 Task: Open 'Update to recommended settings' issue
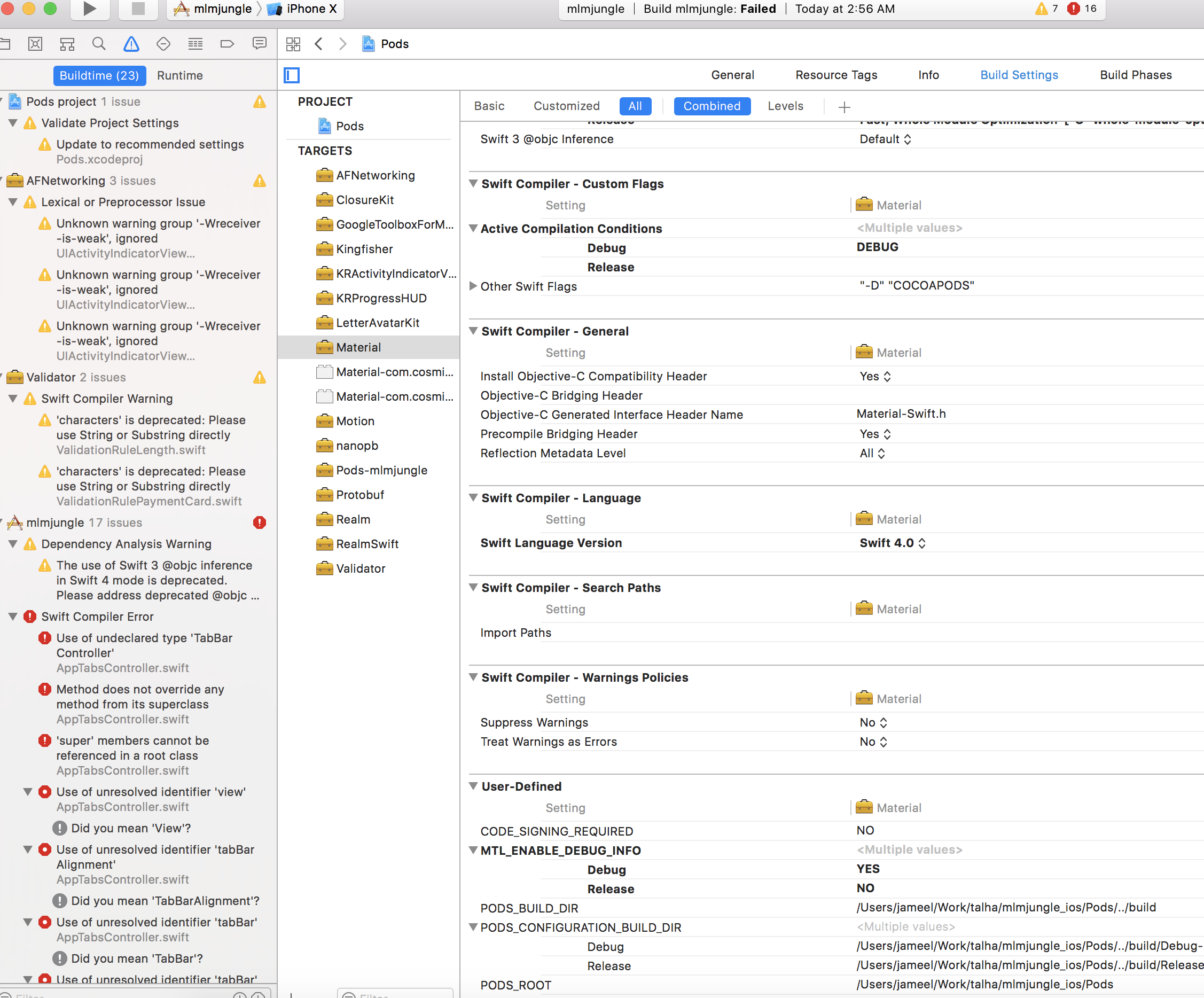[150, 152]
